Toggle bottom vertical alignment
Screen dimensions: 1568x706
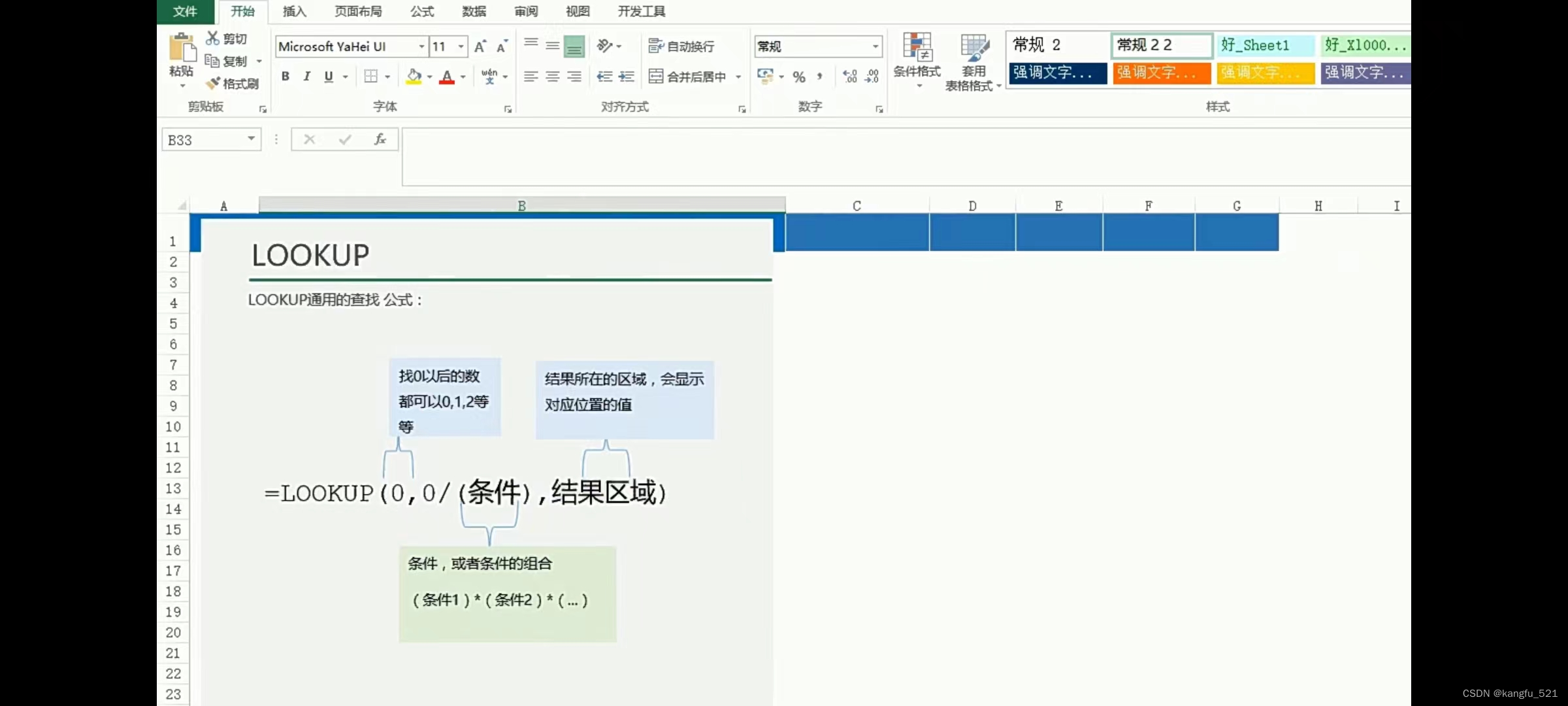tap(574, 46)
